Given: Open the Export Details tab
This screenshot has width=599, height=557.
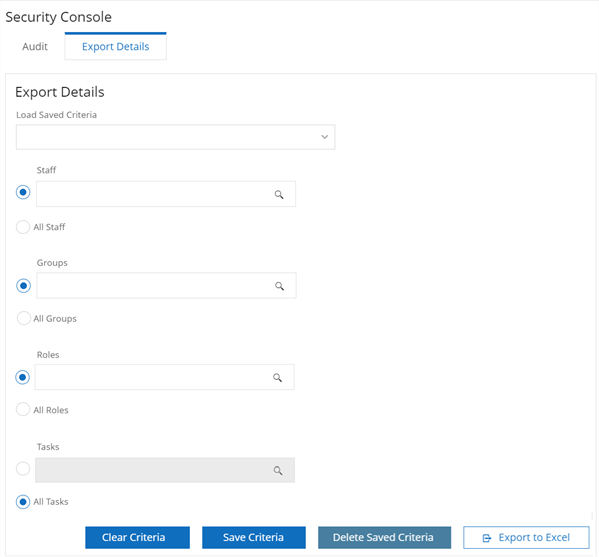Looking at the screenshot, I should point(115,47).
